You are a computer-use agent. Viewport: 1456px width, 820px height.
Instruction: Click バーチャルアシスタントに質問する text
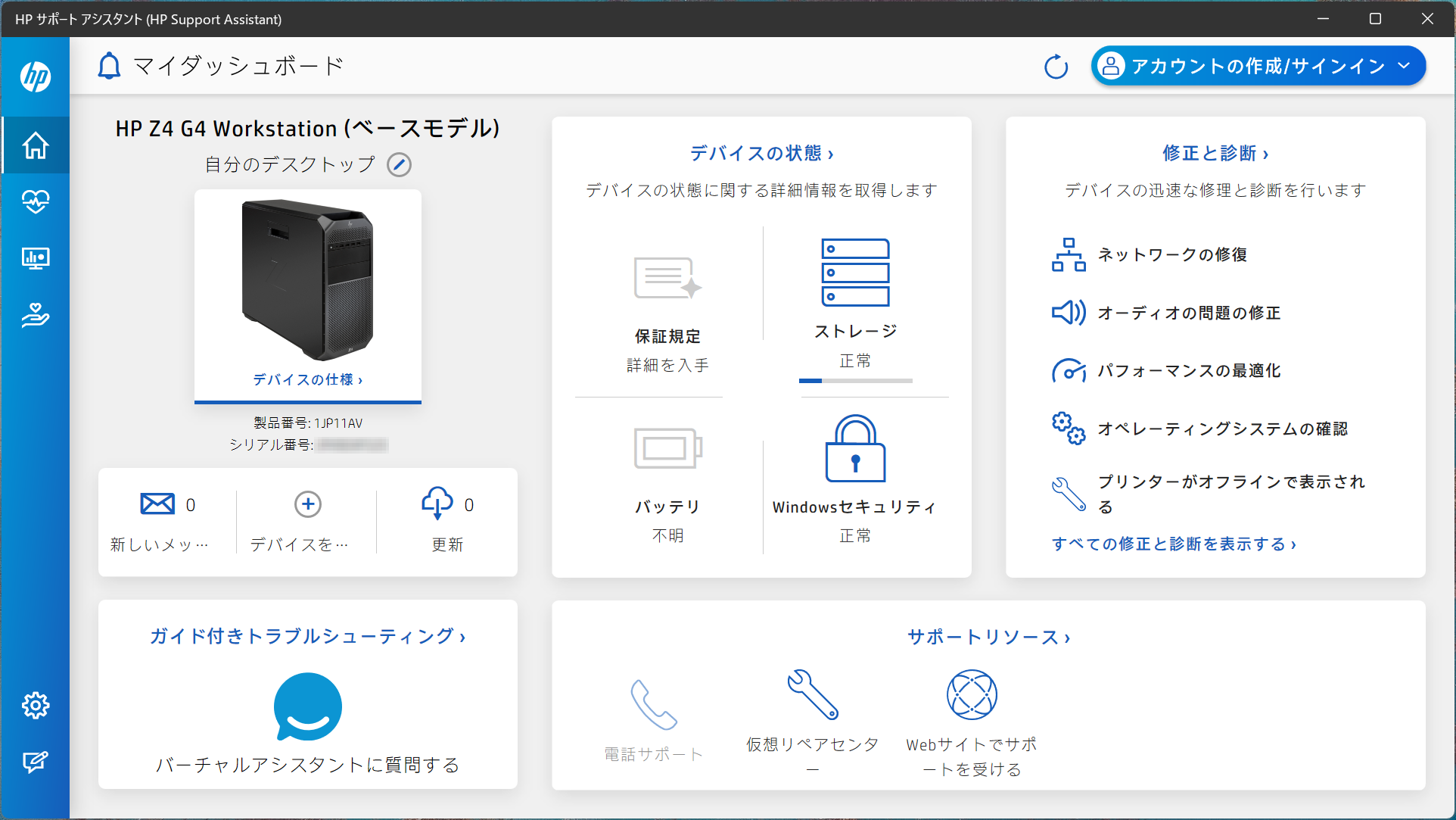pyautogui.click(x=307, y=765)
